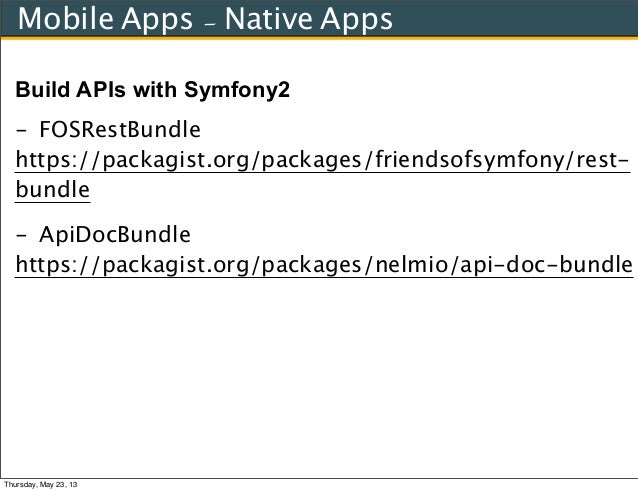Open the nelmio api-doc-bundle packagist link
The image size is (638, 491).
point(324,265)
